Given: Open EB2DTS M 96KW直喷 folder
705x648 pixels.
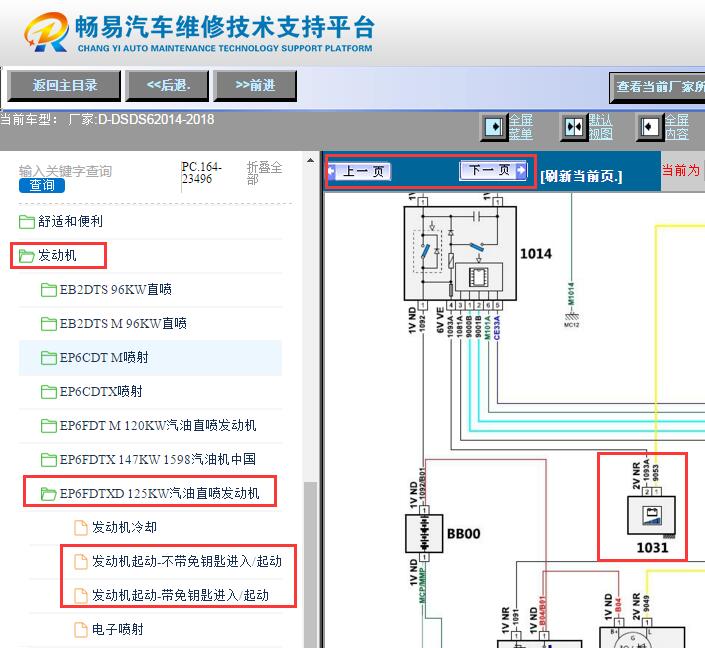Looking at the screenshot, I should tap(123, 323).
